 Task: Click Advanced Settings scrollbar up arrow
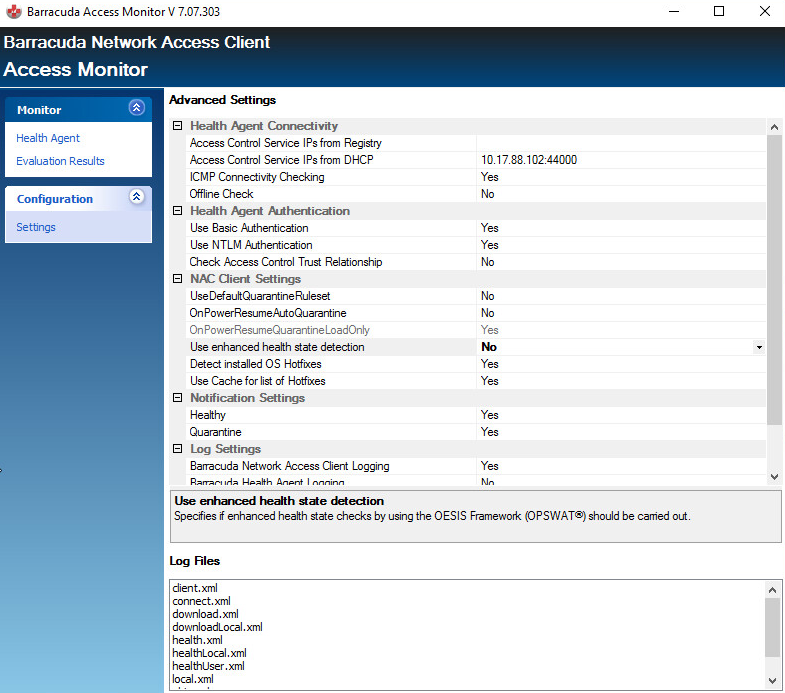pyautogui.click(x=774, y=127)
